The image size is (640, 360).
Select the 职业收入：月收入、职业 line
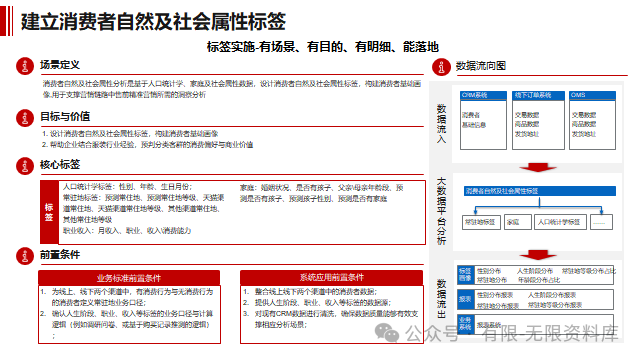(127, 231)
